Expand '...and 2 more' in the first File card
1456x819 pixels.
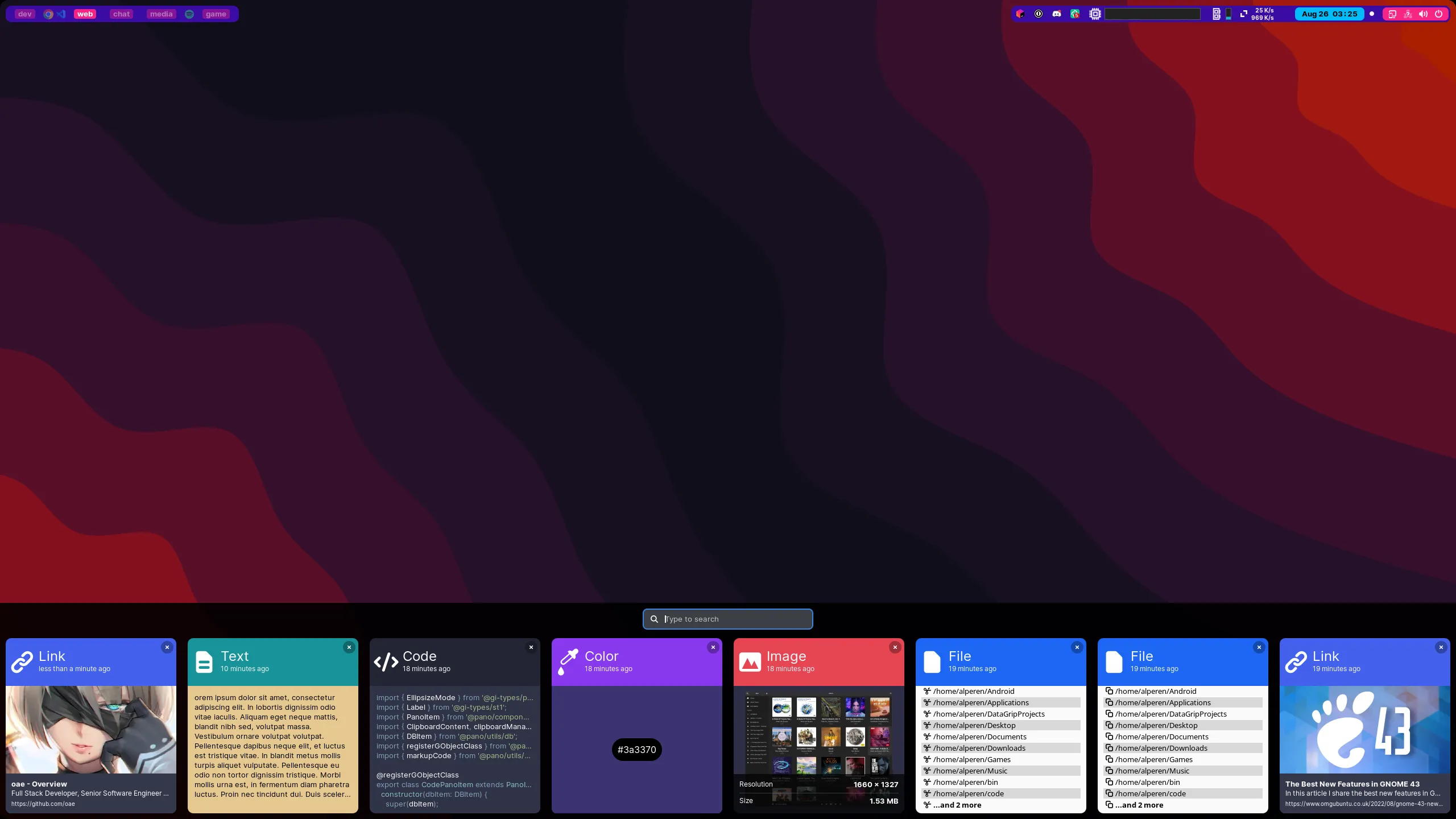pyautogui.click(x=958, y=805)
